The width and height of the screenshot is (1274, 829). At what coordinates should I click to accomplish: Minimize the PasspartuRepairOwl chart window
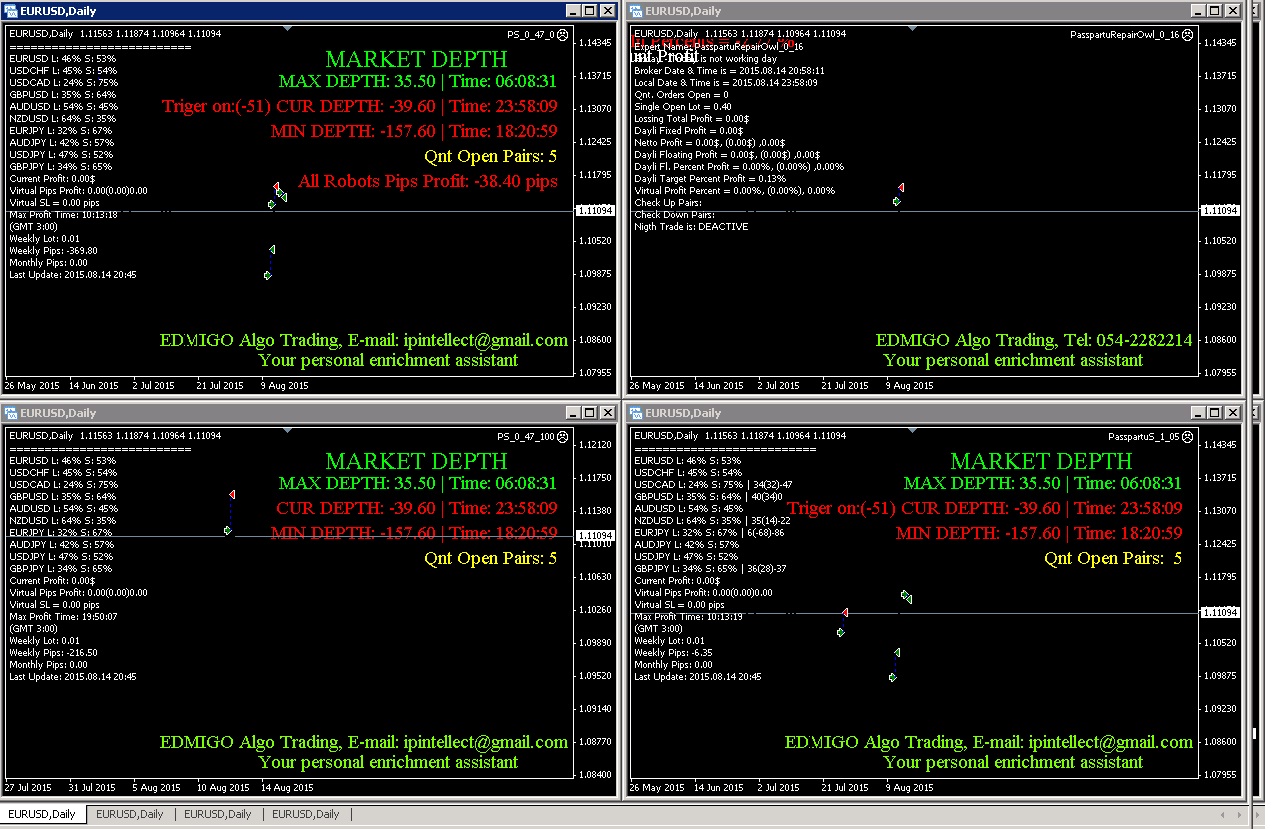tap(1198, 11)
